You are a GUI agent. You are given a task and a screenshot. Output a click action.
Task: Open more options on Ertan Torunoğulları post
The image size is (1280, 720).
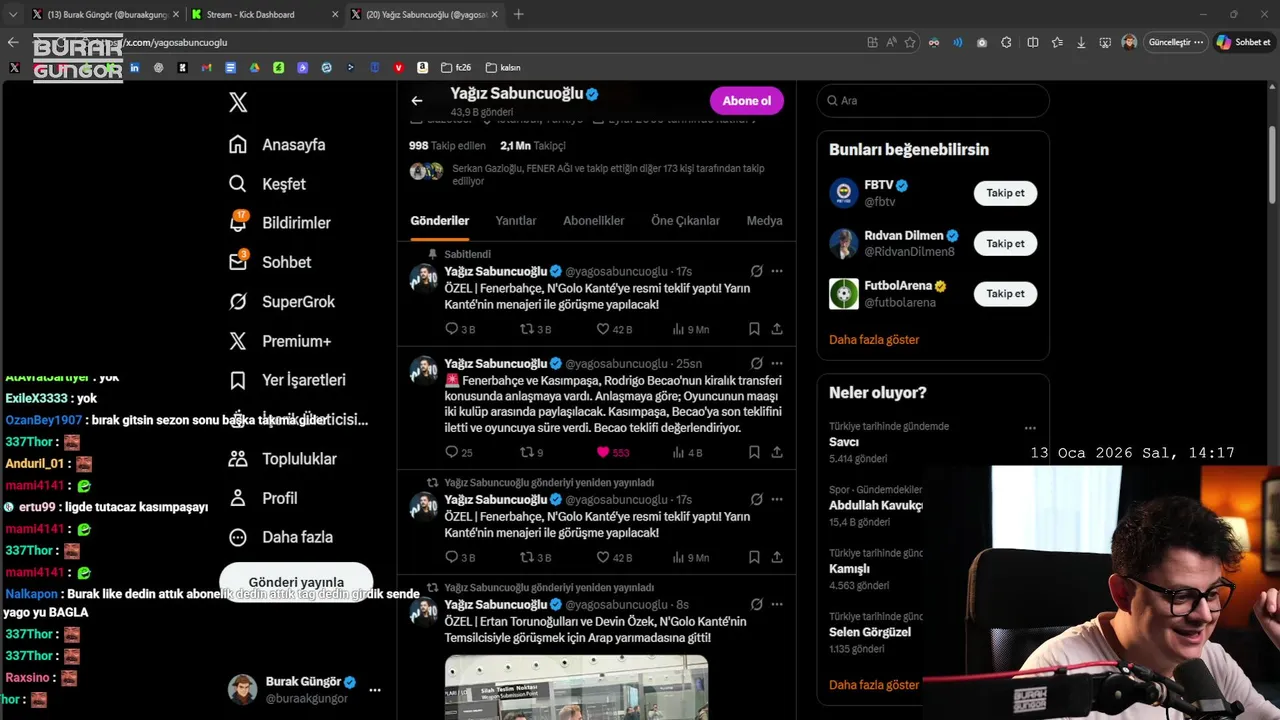[777, 604]
